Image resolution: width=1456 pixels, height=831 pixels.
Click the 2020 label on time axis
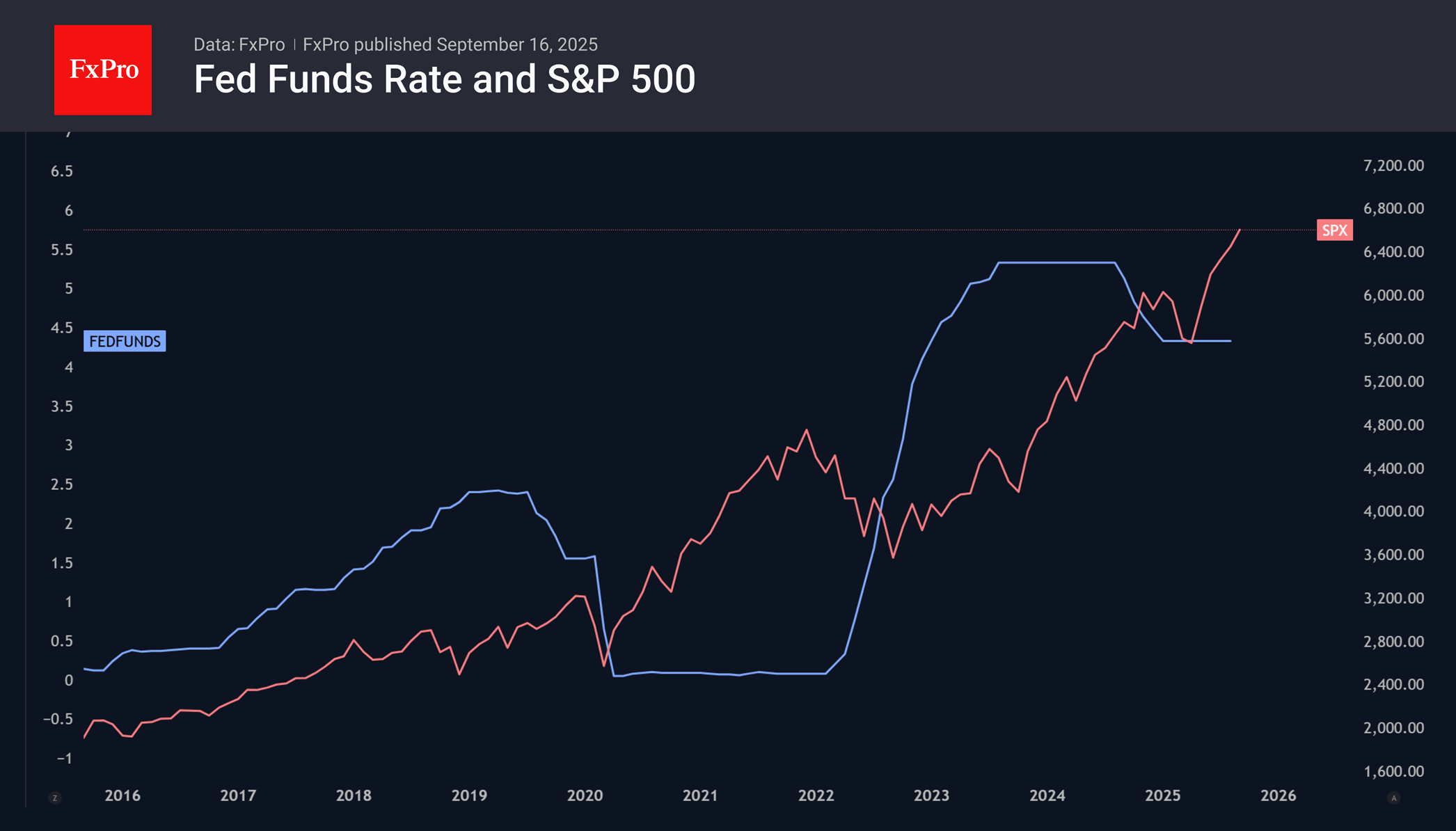coord(585,796)
